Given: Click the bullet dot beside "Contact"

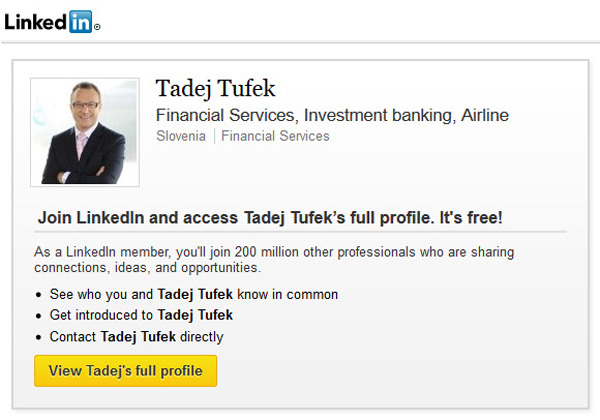Looking at the screenshot, I should pos(38,337).
